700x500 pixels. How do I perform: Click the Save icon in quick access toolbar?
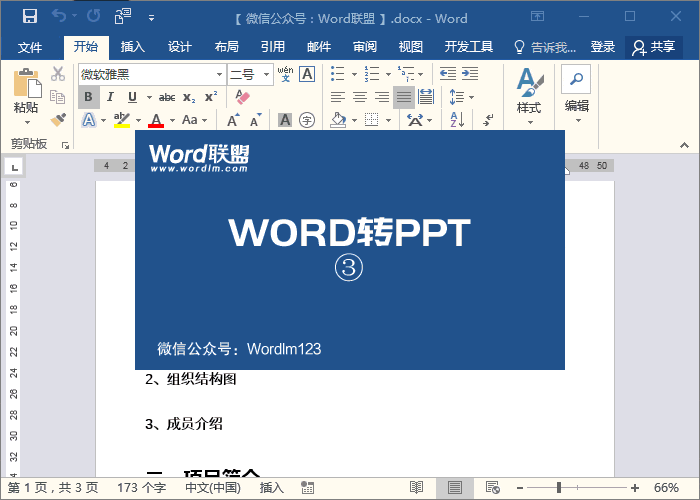coord(30,17)
